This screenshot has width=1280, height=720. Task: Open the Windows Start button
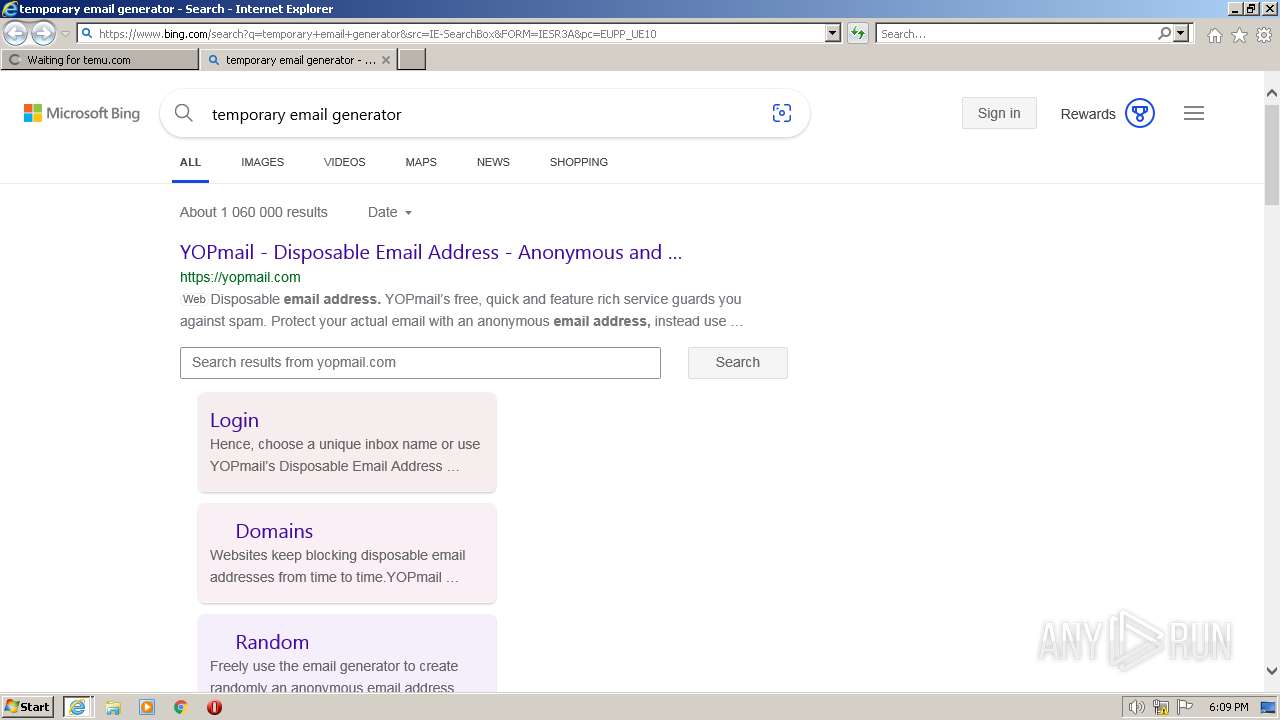tap(28, 707)
